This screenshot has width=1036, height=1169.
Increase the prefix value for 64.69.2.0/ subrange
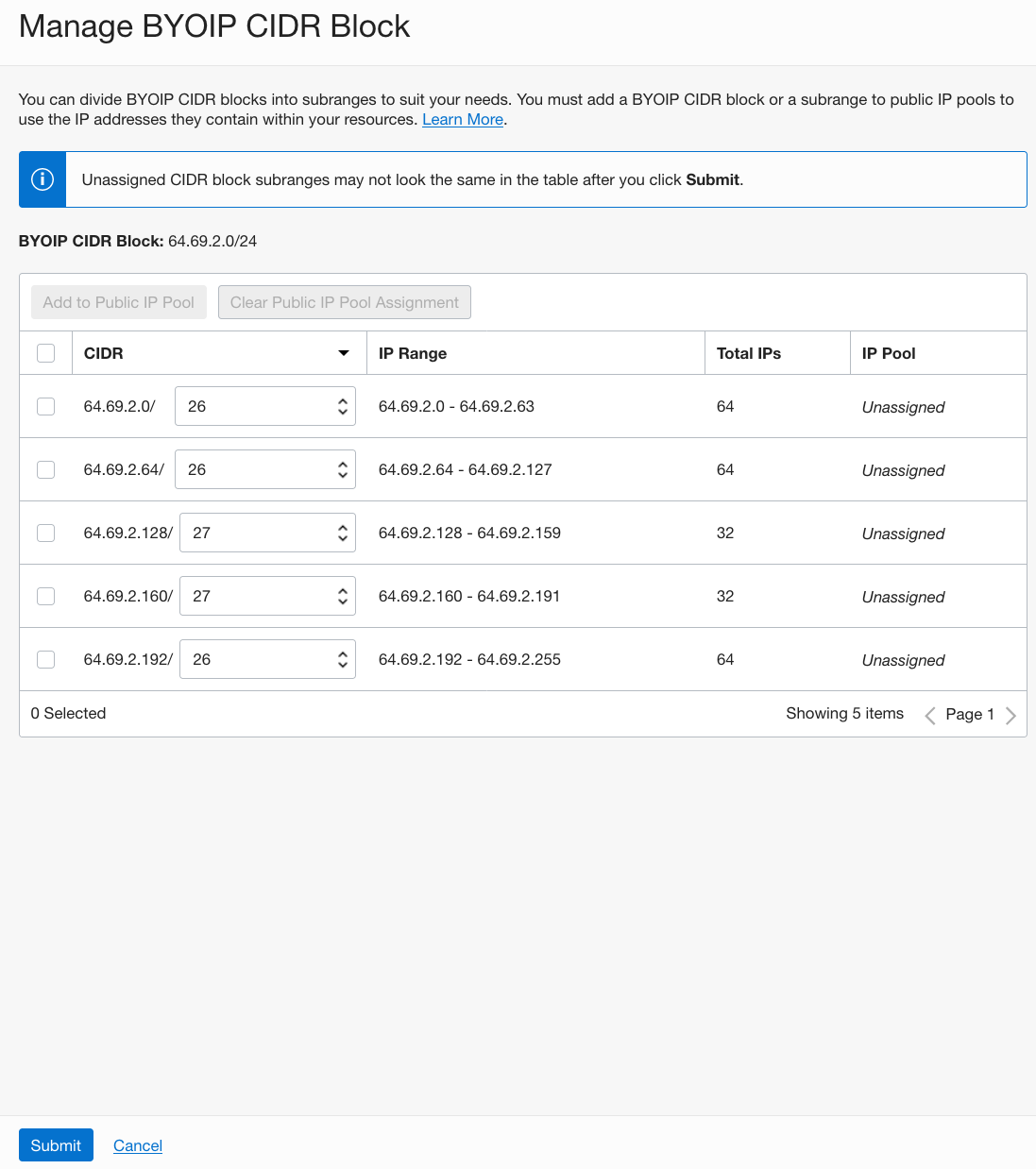coord(342,400)
